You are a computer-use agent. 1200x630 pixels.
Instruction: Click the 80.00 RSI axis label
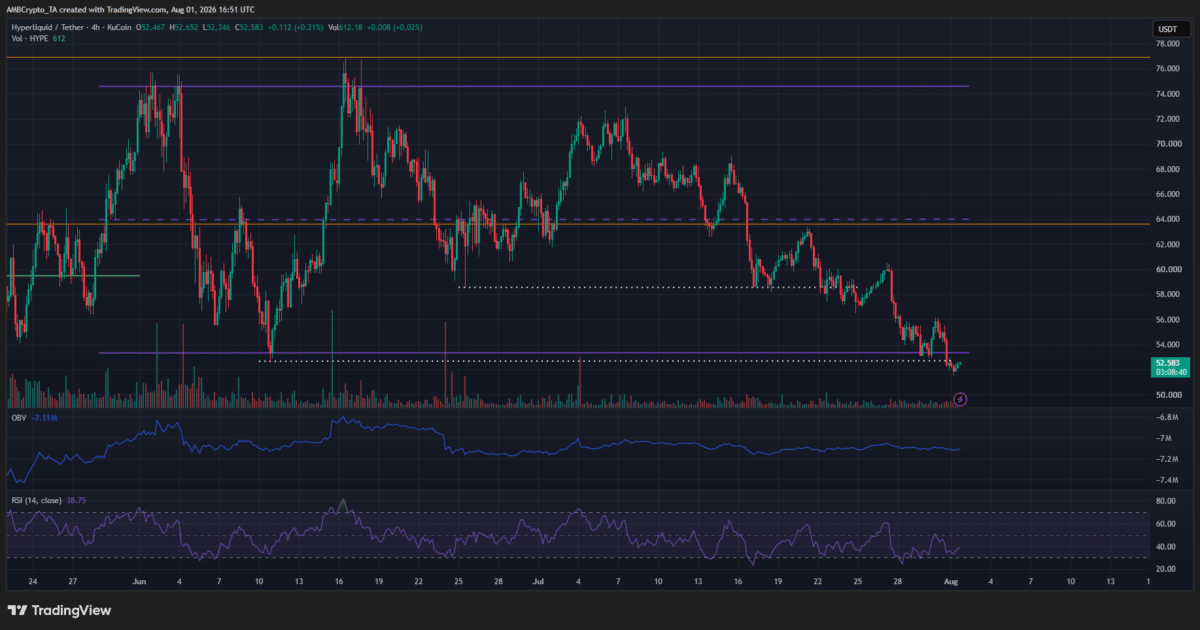pyautogui.click(x=1164, y=501)
